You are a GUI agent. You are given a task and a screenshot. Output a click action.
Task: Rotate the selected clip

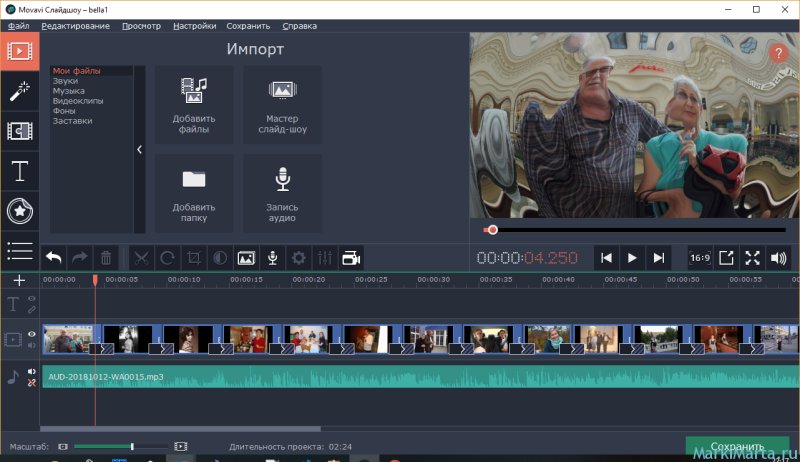tap(167, 258)
